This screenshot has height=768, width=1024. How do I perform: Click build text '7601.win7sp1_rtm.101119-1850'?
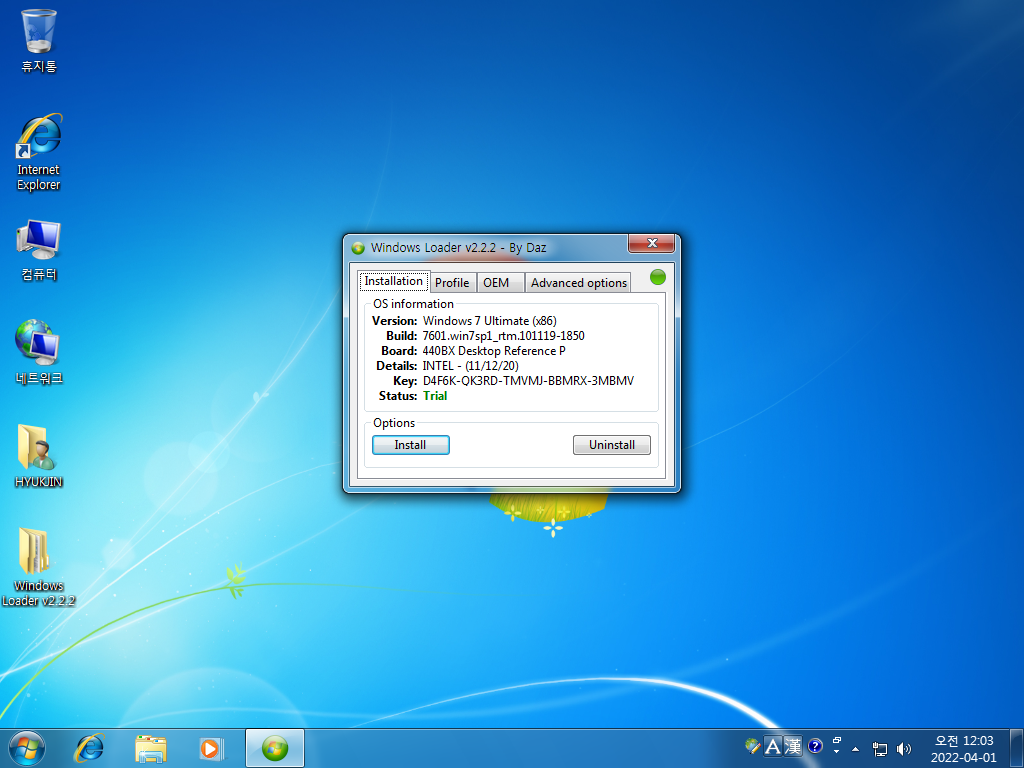(x=504, y=336)
